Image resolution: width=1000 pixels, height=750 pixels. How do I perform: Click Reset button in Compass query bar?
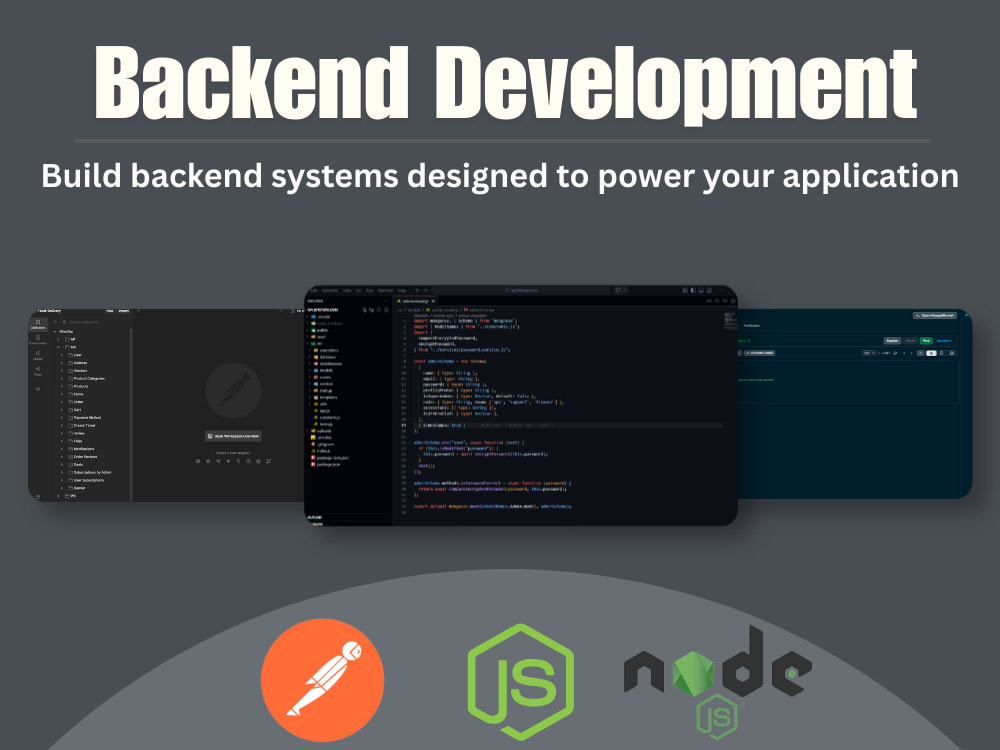(x=910, y=341)
